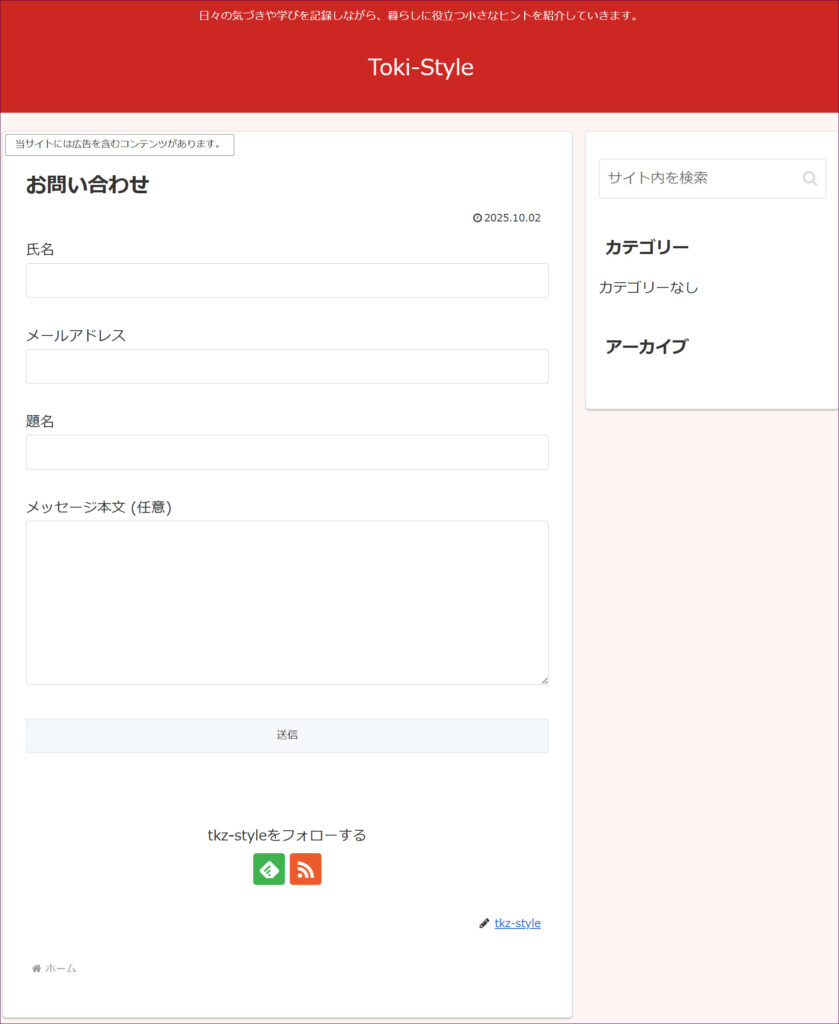Click the アーカイブ sidebar heading
839x1024 pixels.
pos(646,347)
